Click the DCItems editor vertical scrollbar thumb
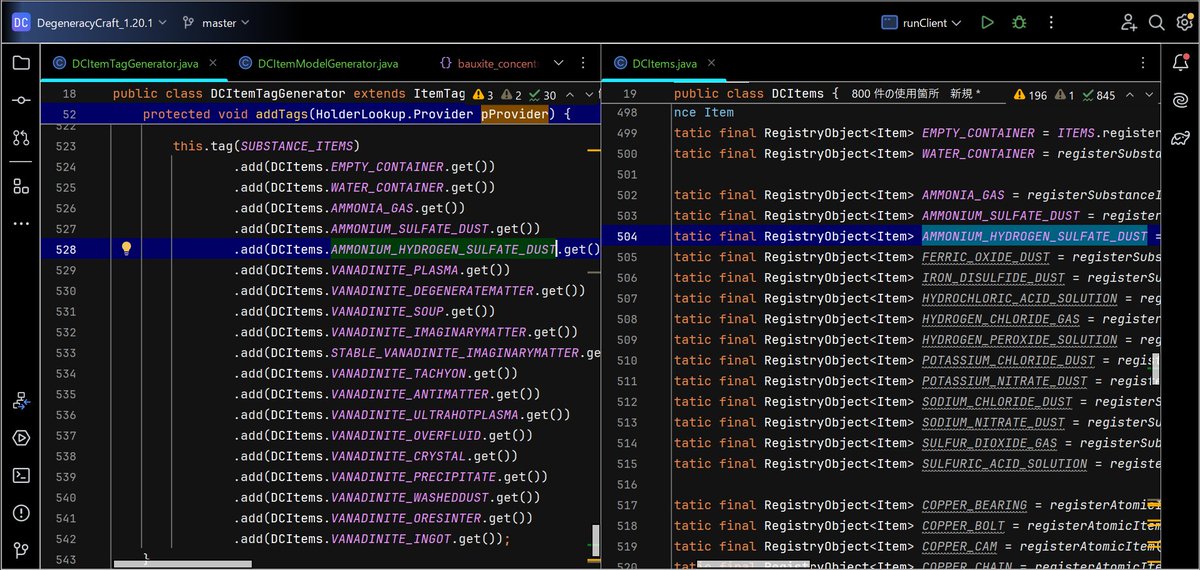 click(x=1158, y=369)
